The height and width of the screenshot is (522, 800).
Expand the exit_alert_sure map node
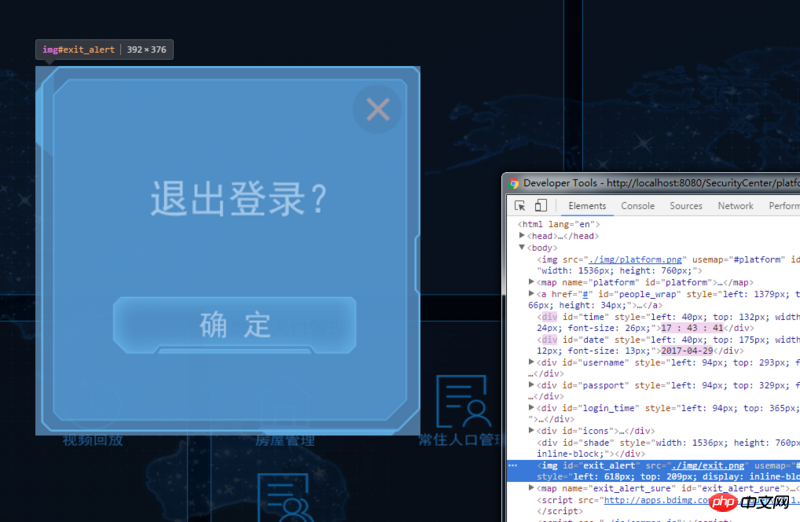[x=531, y=488]
